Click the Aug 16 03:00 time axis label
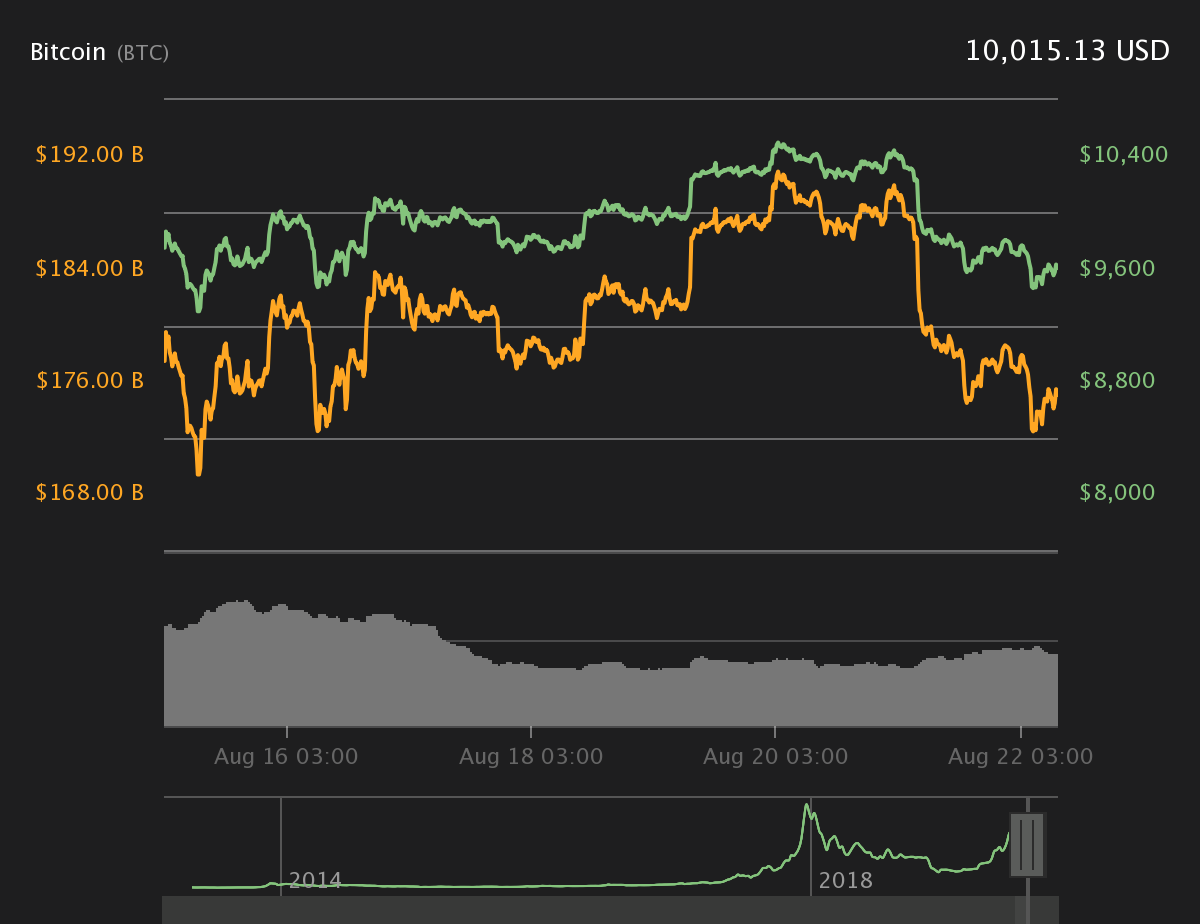The image size is (1200, 924). coord(286,756)
